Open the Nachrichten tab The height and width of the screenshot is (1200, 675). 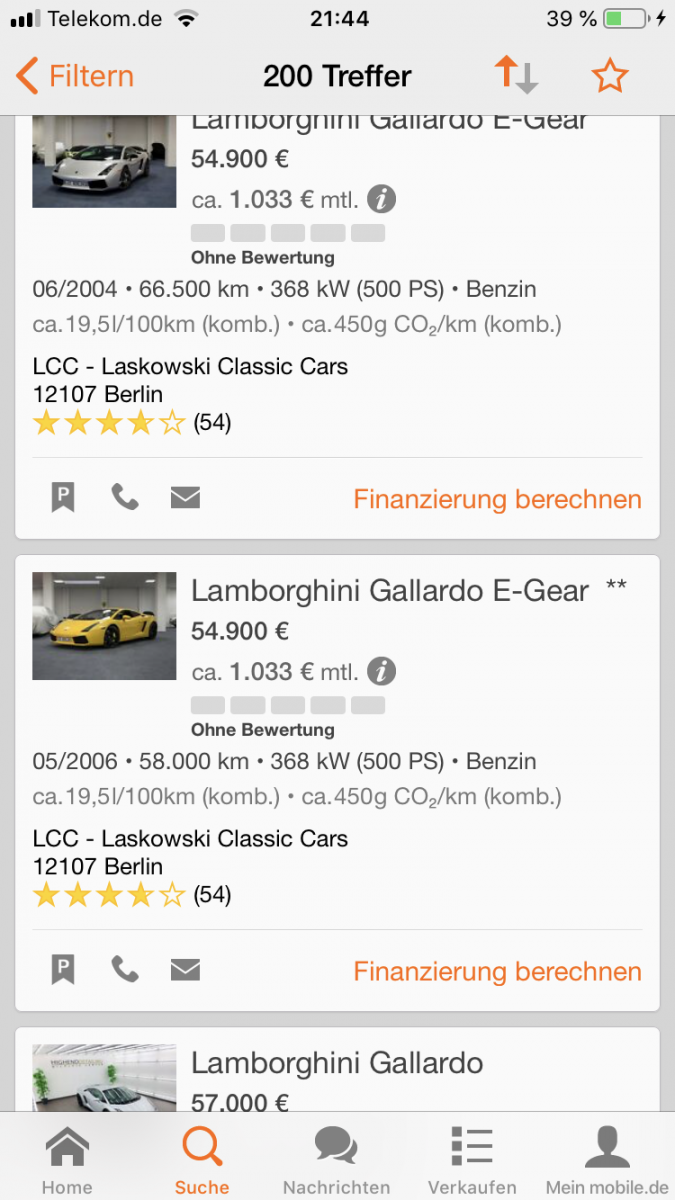336,1160
